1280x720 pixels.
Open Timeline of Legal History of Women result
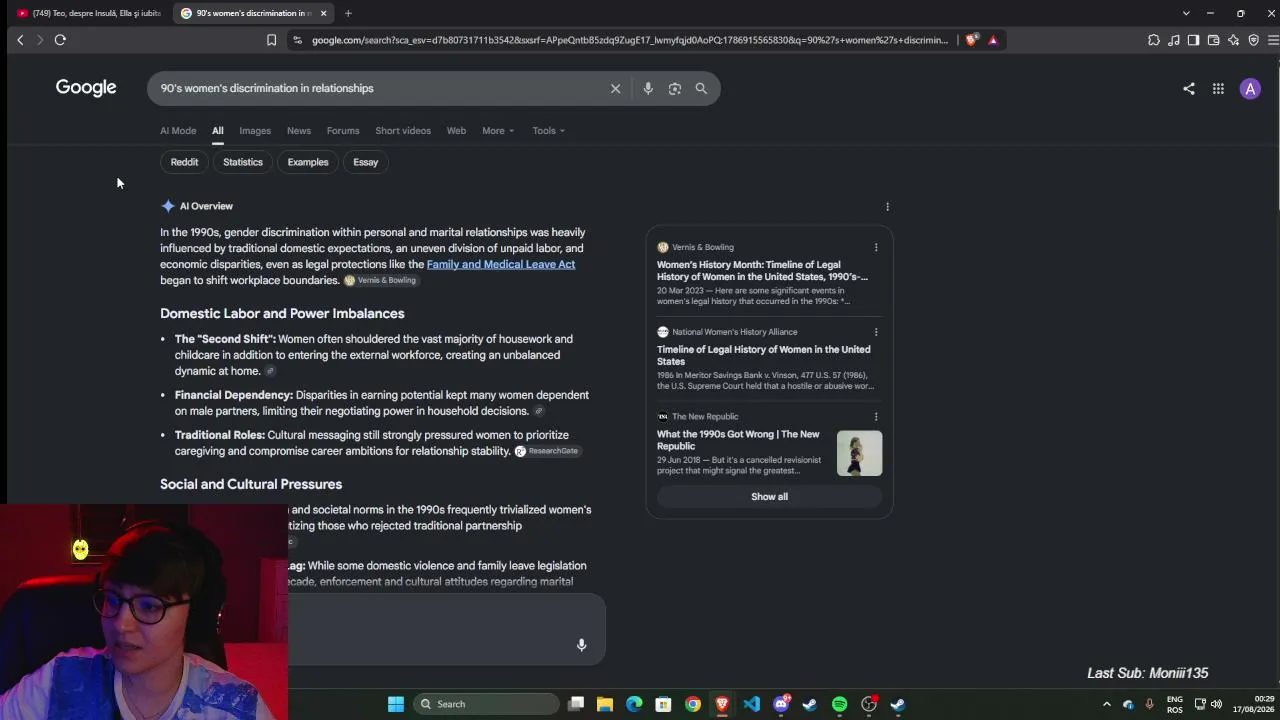(764, 356)
